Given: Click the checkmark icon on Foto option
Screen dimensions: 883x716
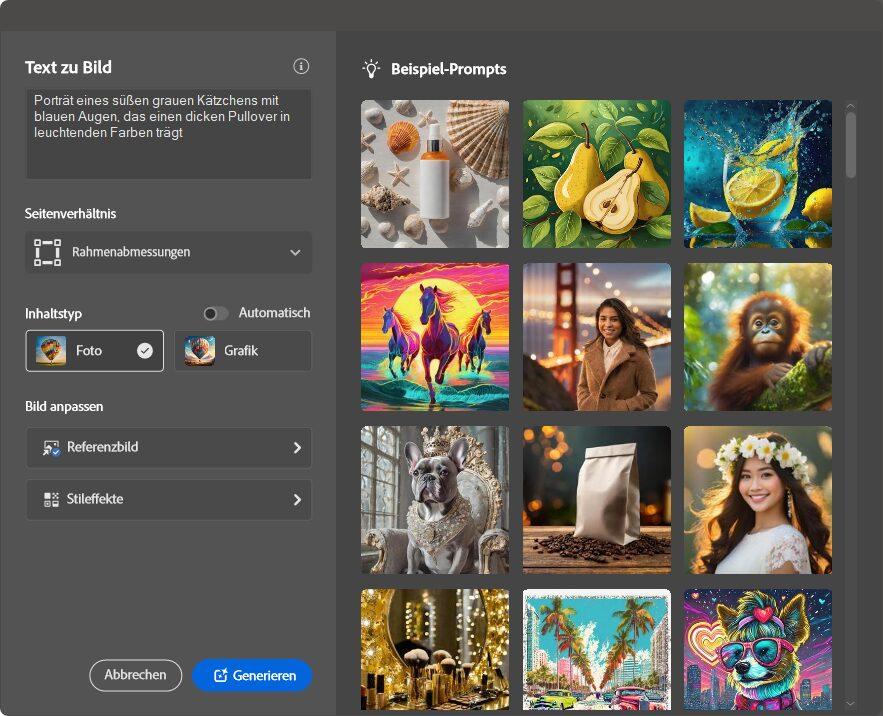Looking at the screenshot, I should (145, 351).
